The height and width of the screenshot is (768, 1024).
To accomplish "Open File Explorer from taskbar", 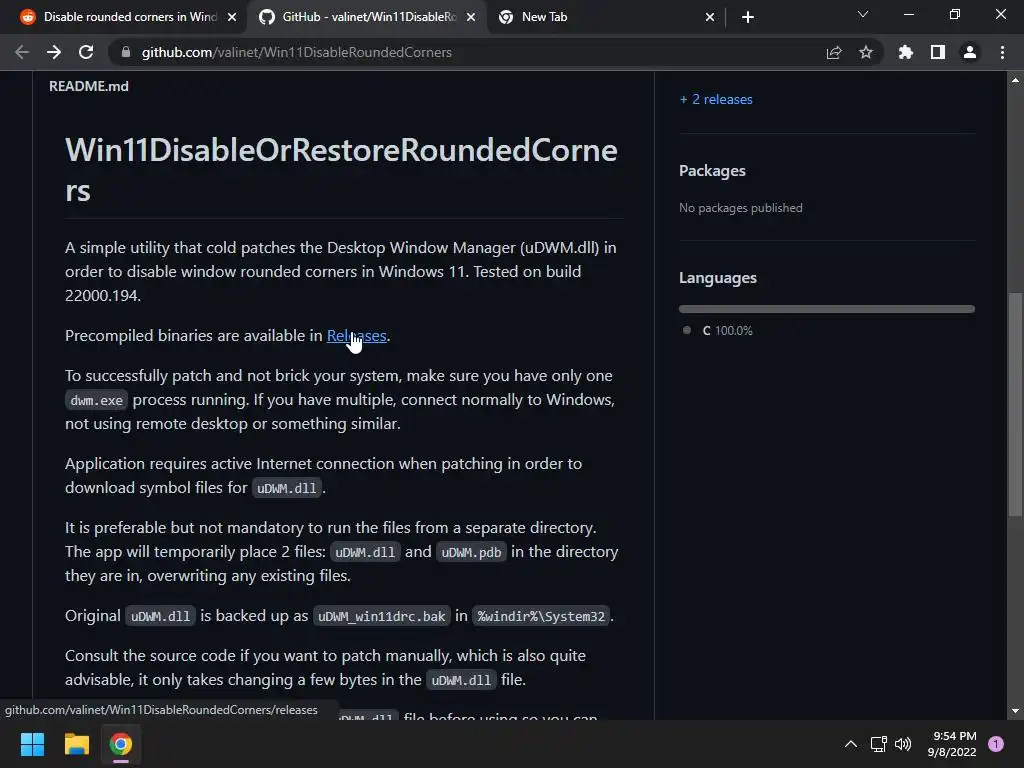I will tap(76, 744).
